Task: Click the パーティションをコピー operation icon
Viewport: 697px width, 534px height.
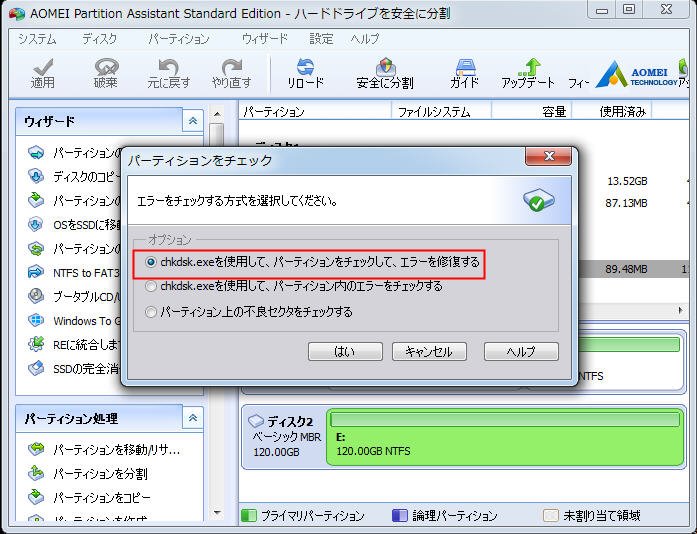Action: click(x=36, y=497)
